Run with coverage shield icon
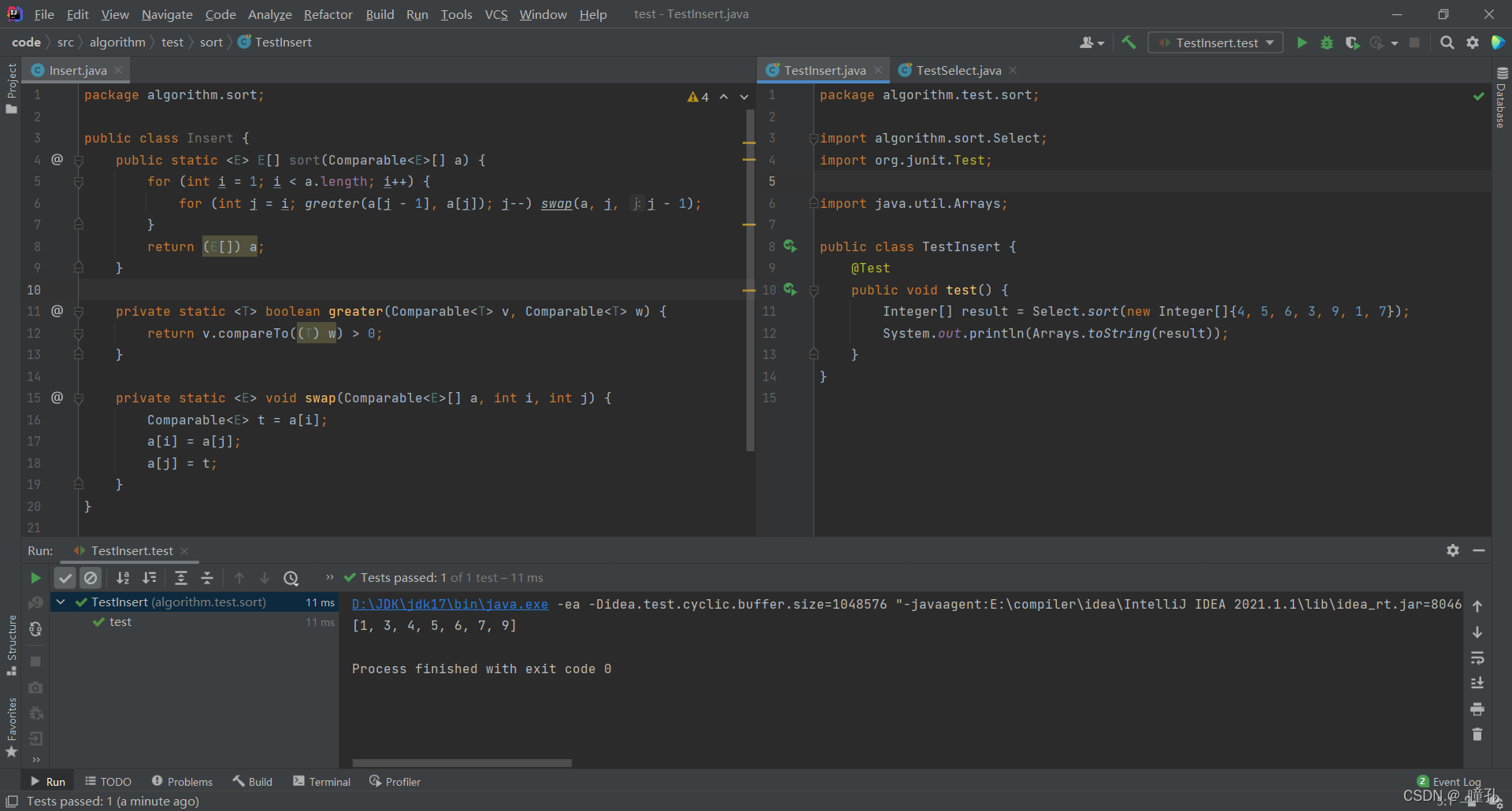The height and width of the screenshot is (811, 1512). point(1352,43)
